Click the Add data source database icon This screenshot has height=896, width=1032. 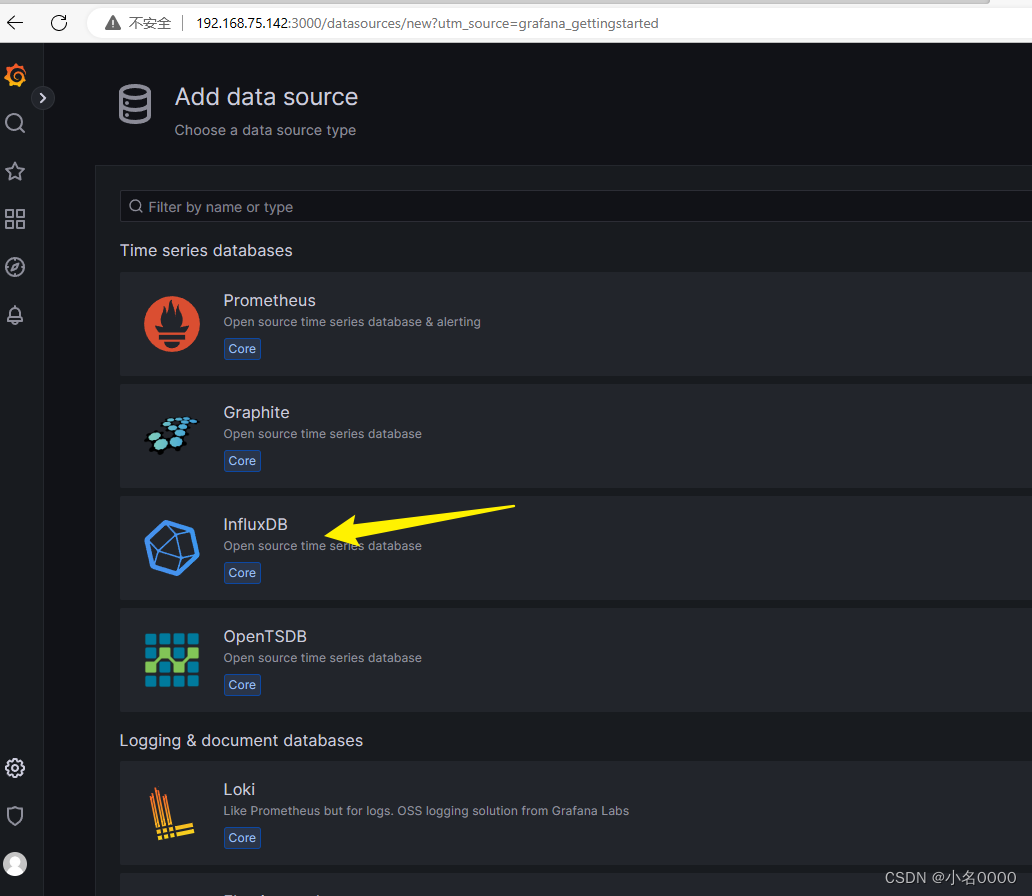coord(135,104)
